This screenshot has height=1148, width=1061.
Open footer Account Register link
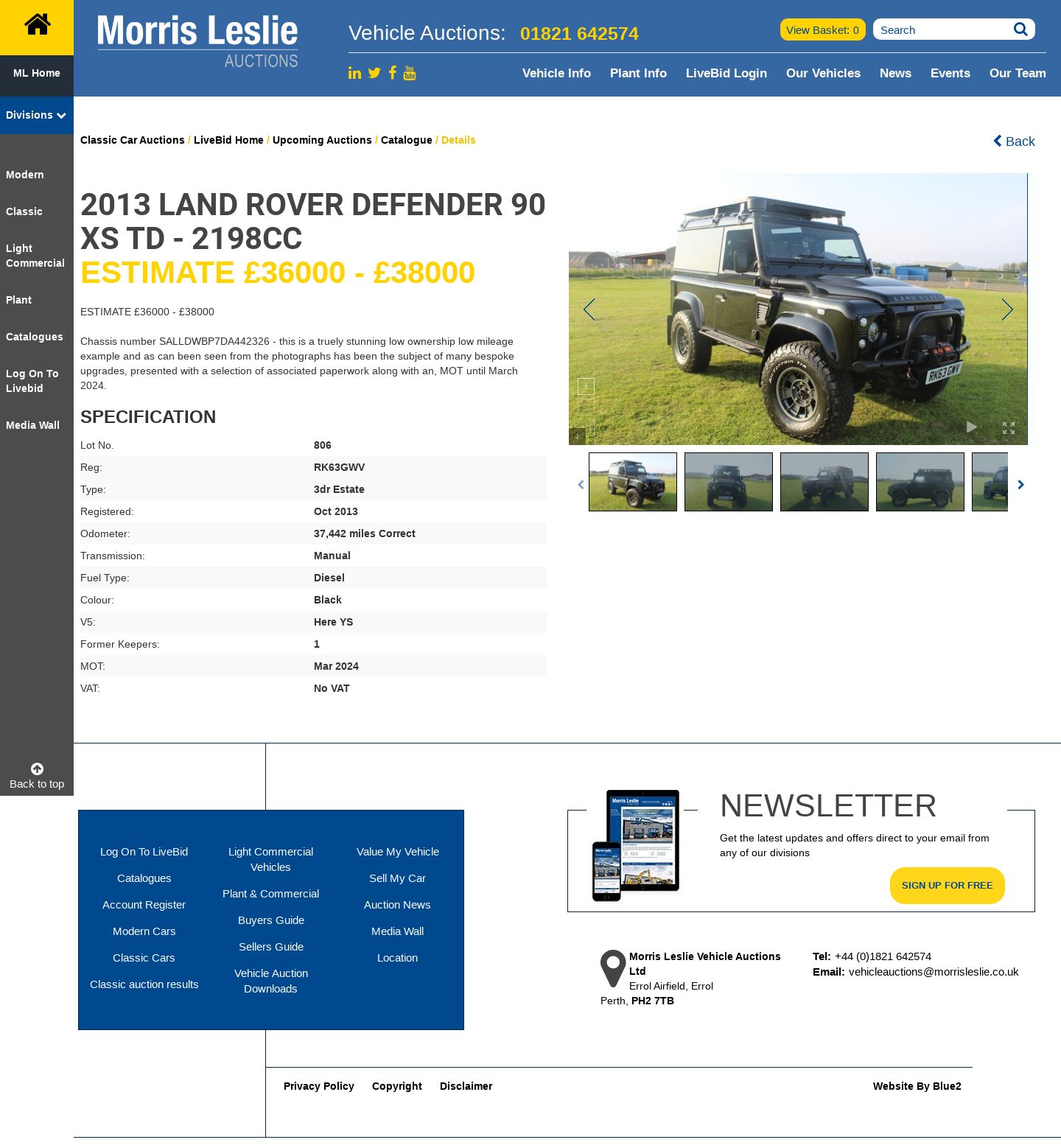click(x=144, y=905)
